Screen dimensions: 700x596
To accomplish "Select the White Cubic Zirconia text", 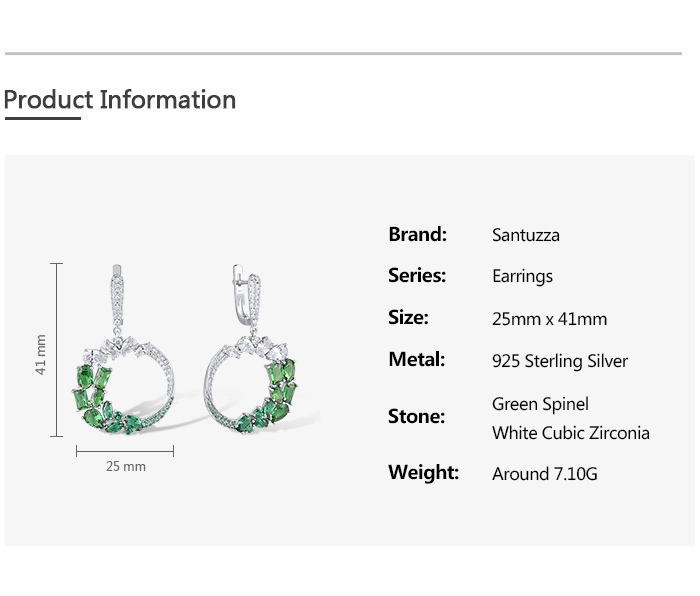I will pos(570,433).
